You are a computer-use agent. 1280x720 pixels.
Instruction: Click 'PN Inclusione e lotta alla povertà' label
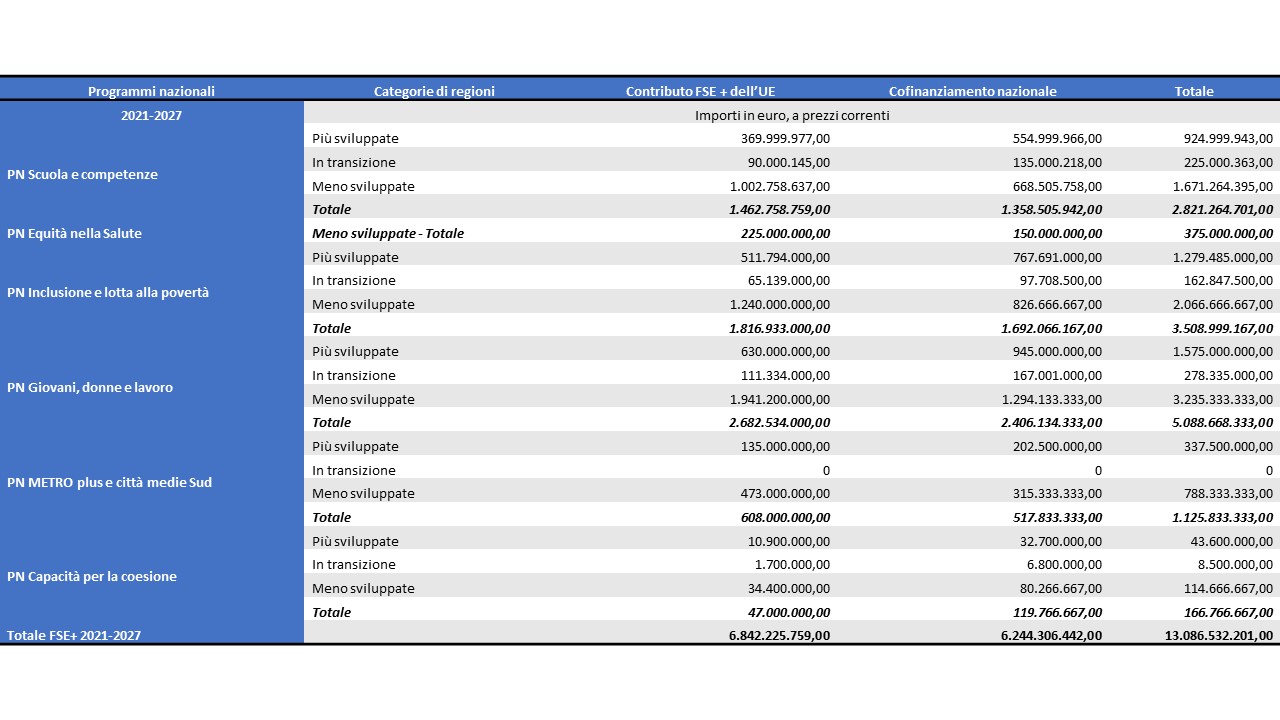pyautogui.click(x=108, y=293)
